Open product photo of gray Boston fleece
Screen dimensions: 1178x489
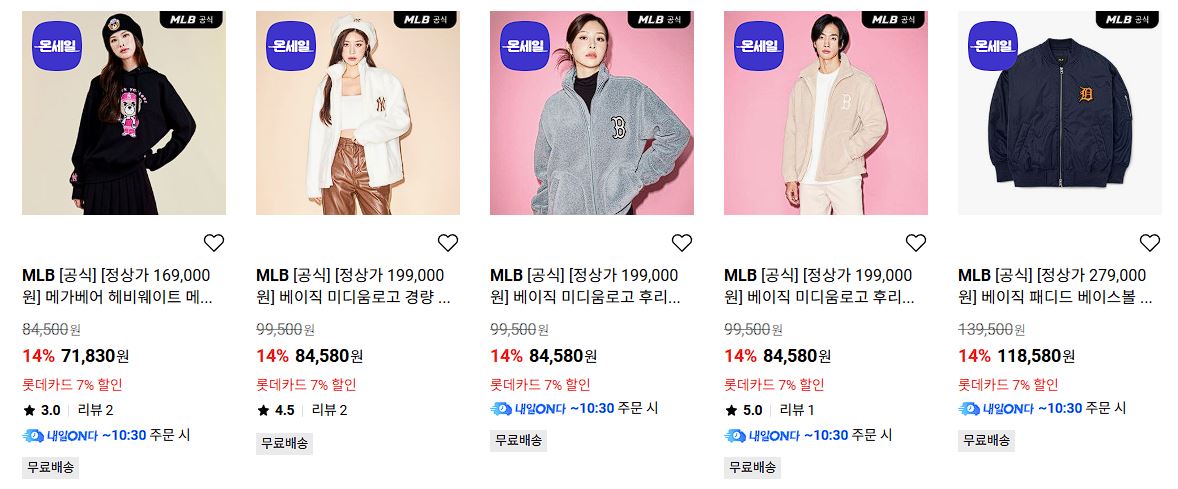point(592,113)
